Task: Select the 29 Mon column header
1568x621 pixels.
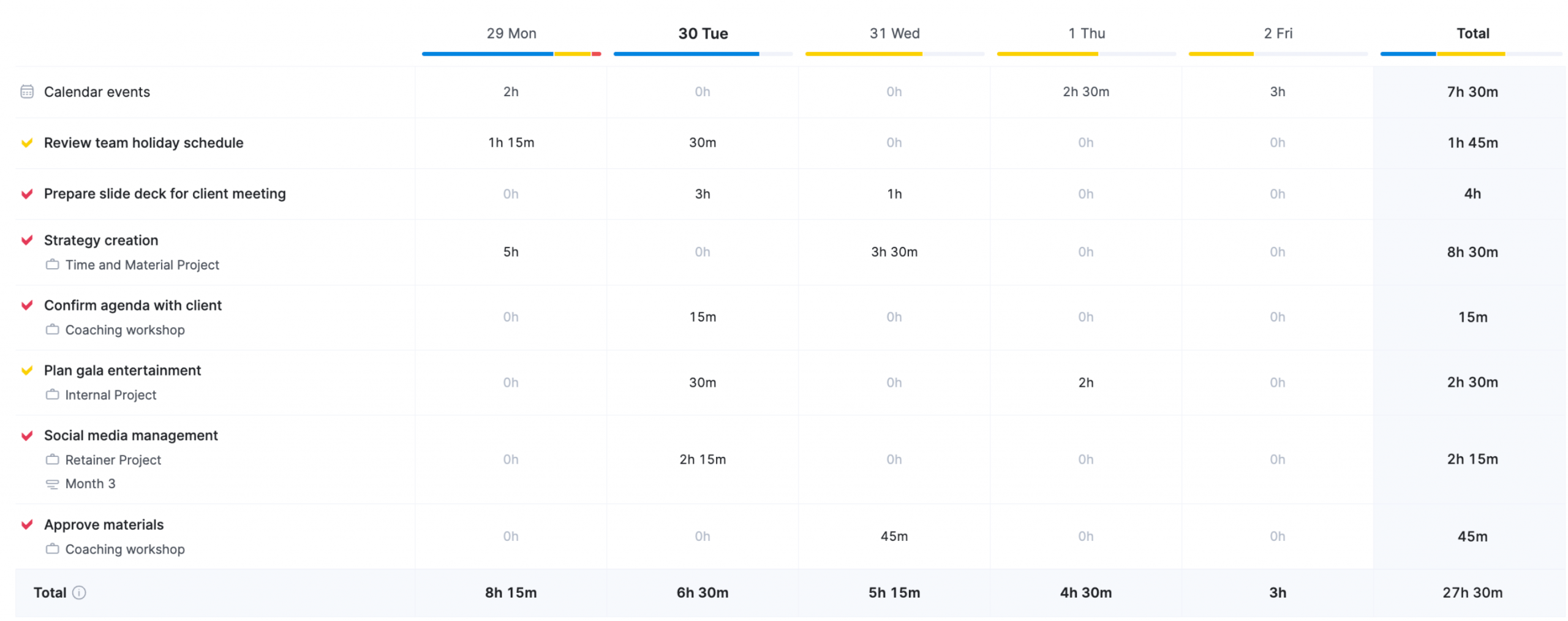Action: pyautogui.click(x=511, y=34)
